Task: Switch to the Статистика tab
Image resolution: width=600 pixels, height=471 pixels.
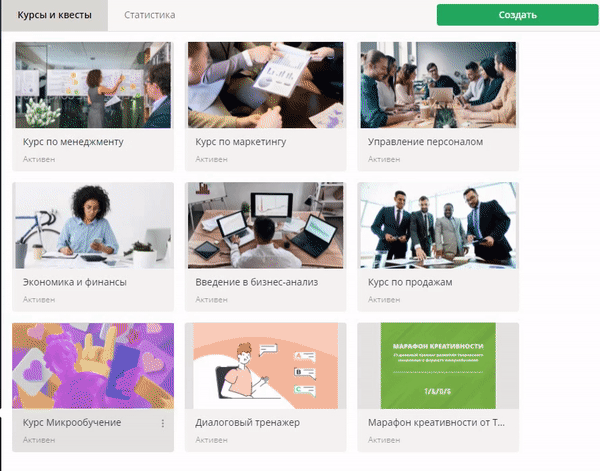Action: click(150, 15)
